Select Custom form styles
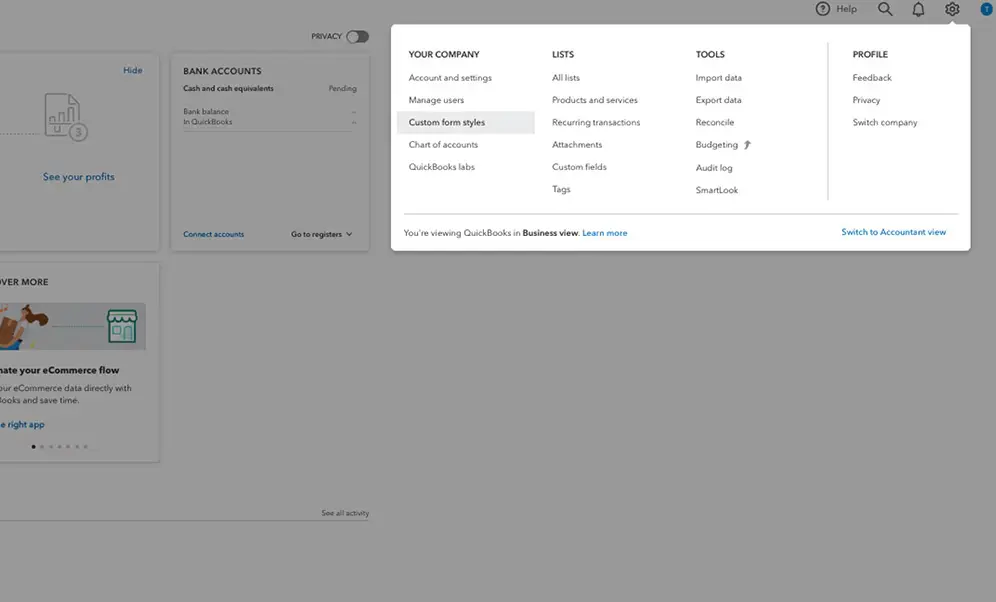 tap(466, 123)
